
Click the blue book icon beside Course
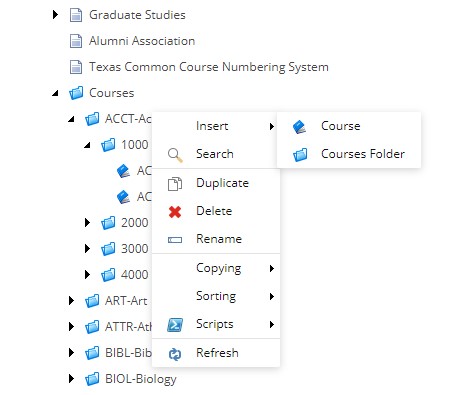pyautogui.click(x=299, y=127)
